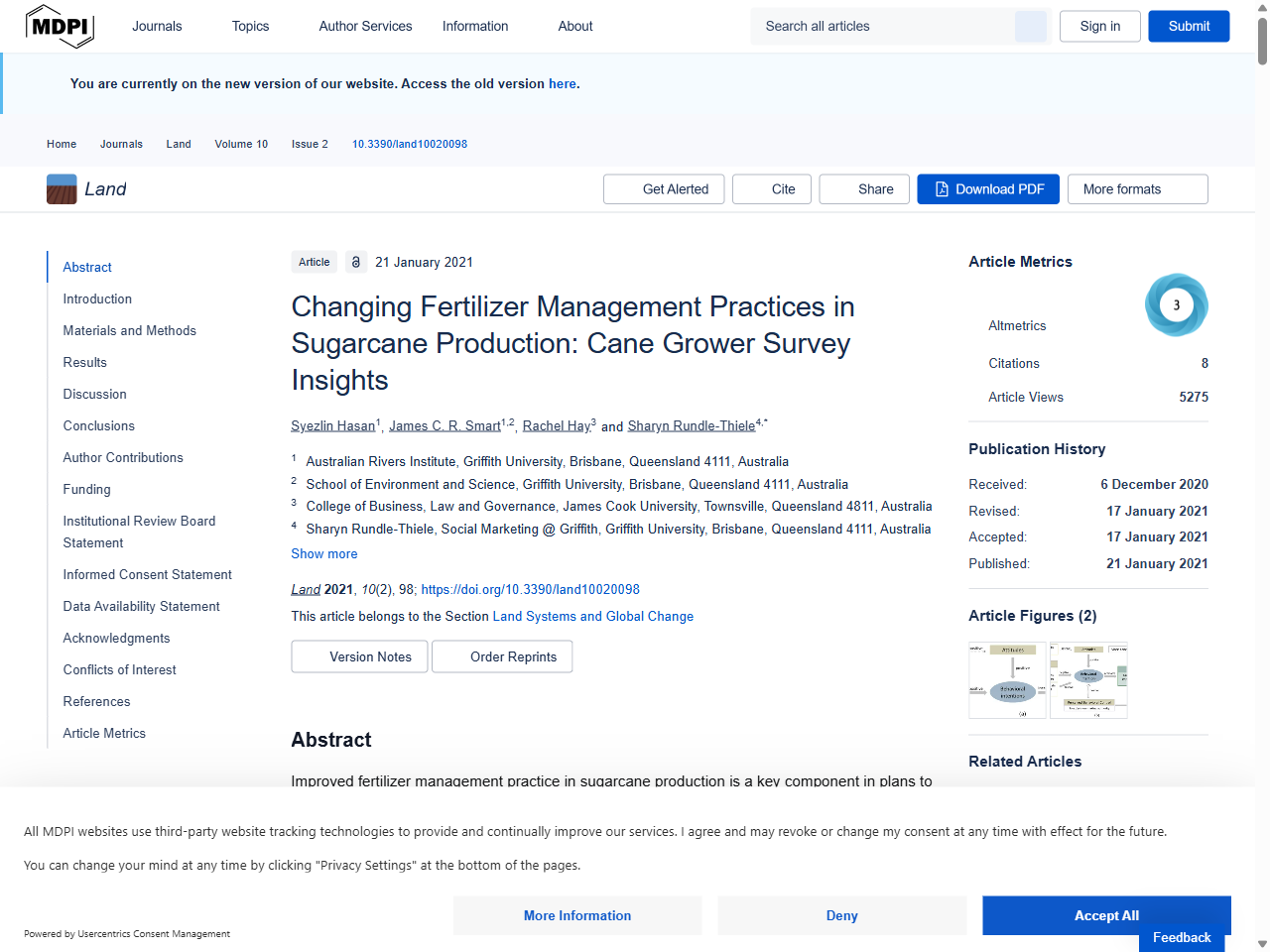Image resolution: width=1270 pixels, height=952 pixels.
Task: Open the first article figure thumbnail
Action: click(1007, 680)
